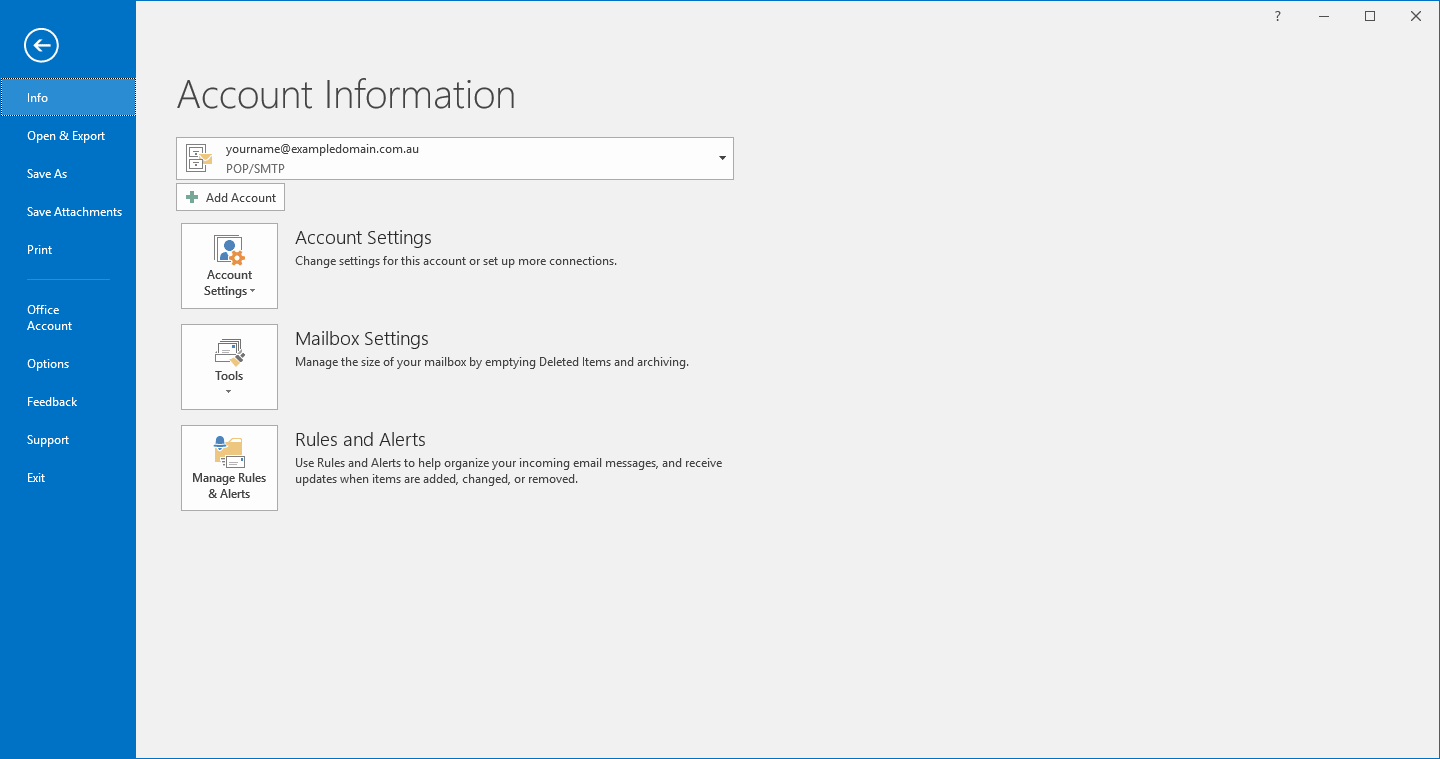Select Save Attachments in sidebar

point(74,212)
